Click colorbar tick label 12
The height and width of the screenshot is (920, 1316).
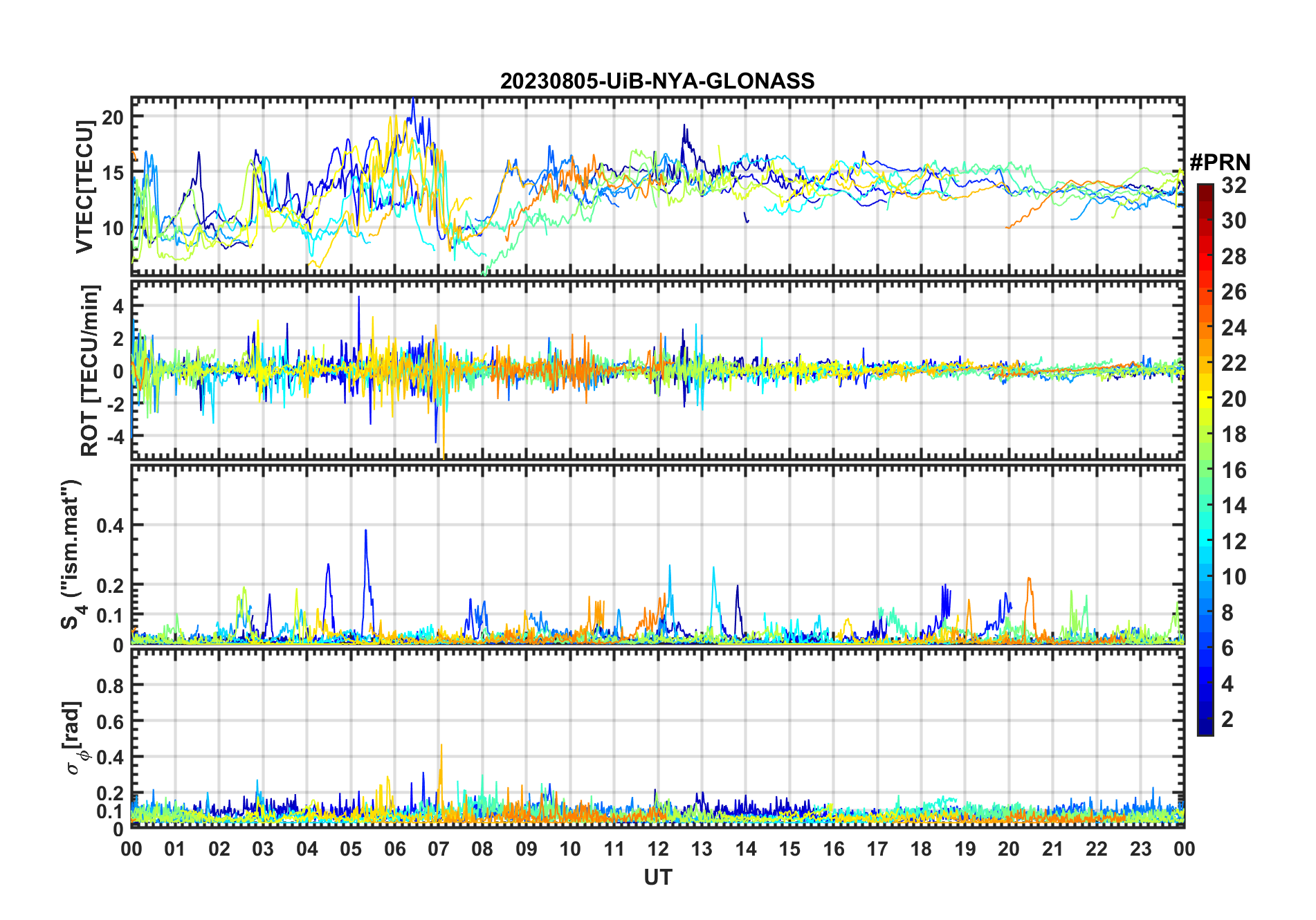(1234, 541)
